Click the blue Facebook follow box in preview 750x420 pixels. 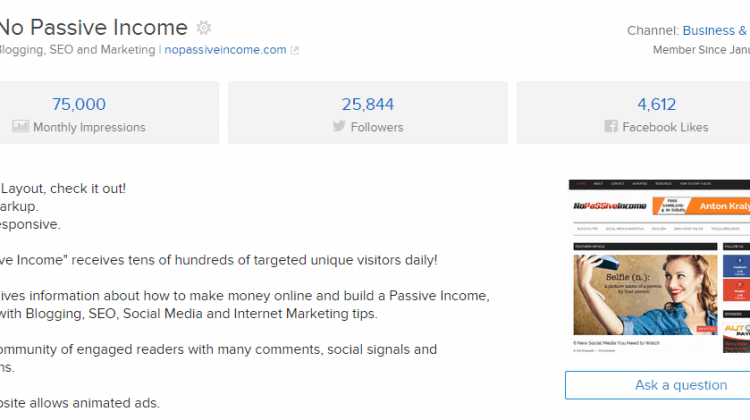(x=737, y=266)
